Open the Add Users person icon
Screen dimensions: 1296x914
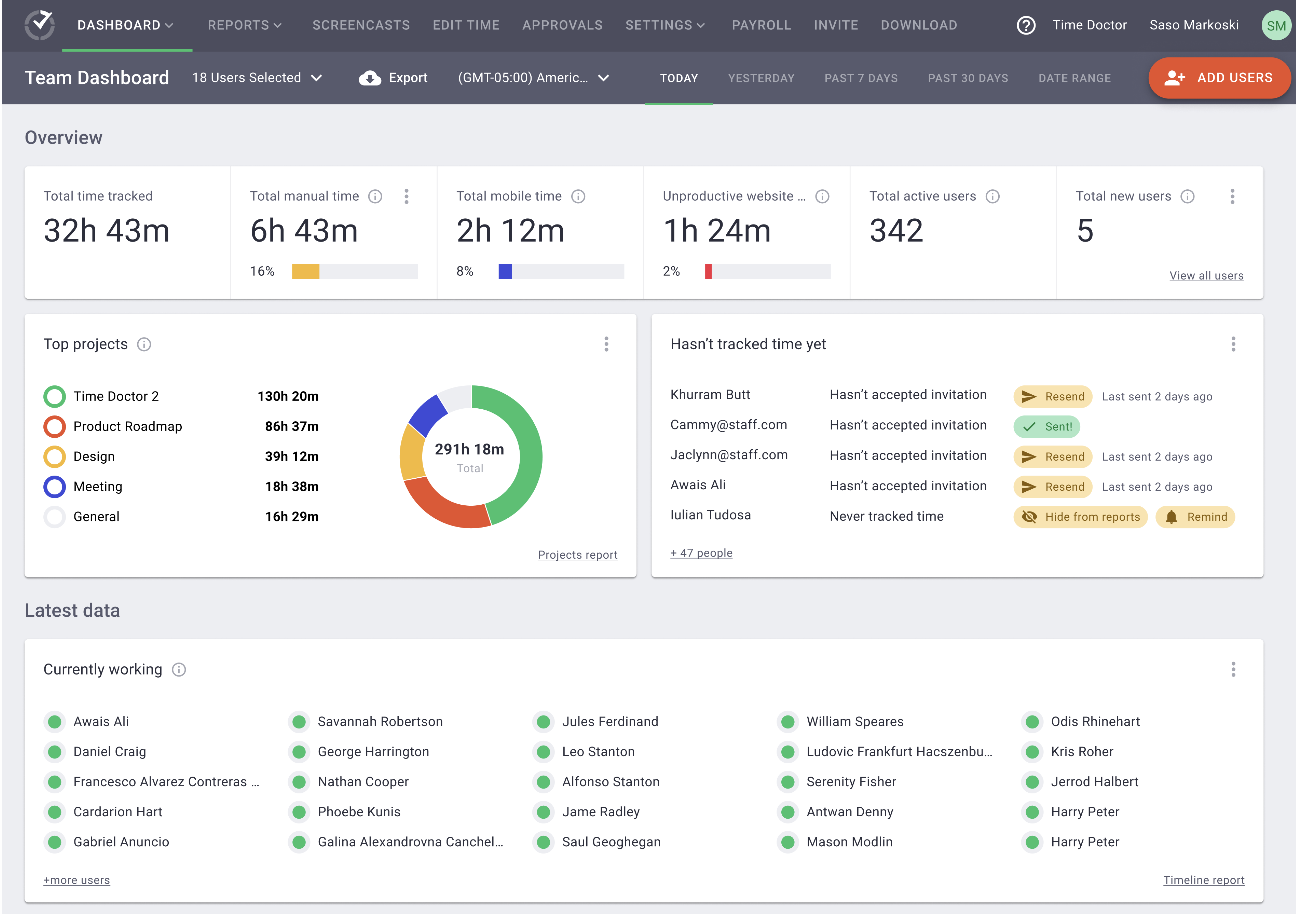(x=1174, y=77)
